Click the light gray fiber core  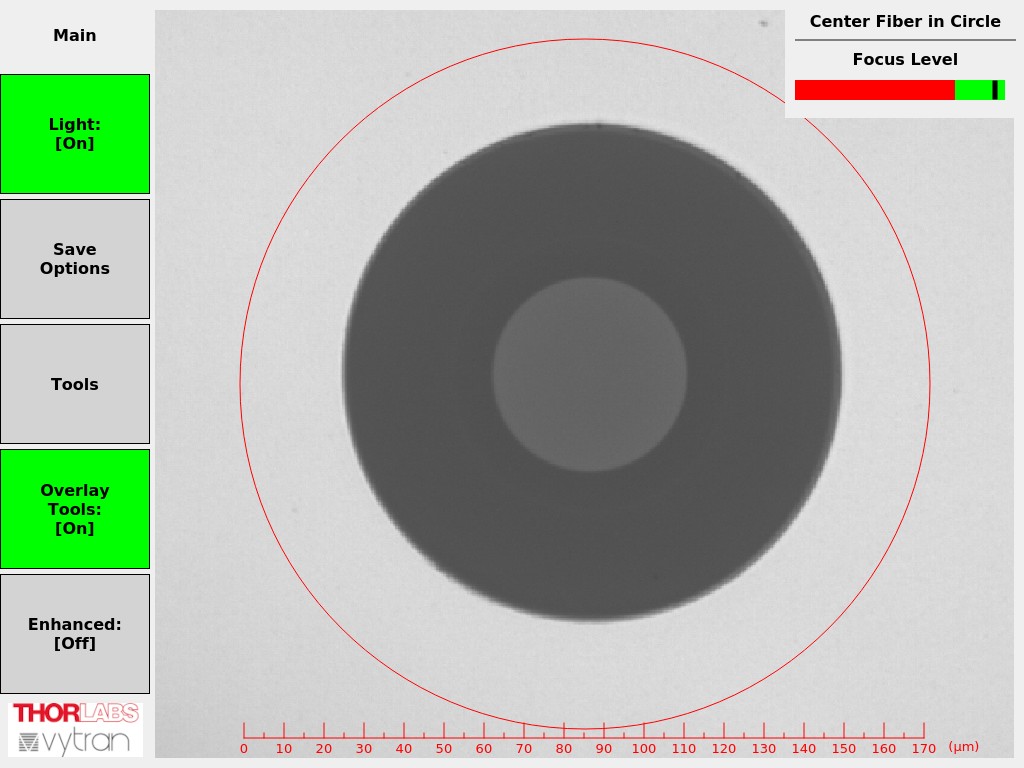[x=590, y=374]
